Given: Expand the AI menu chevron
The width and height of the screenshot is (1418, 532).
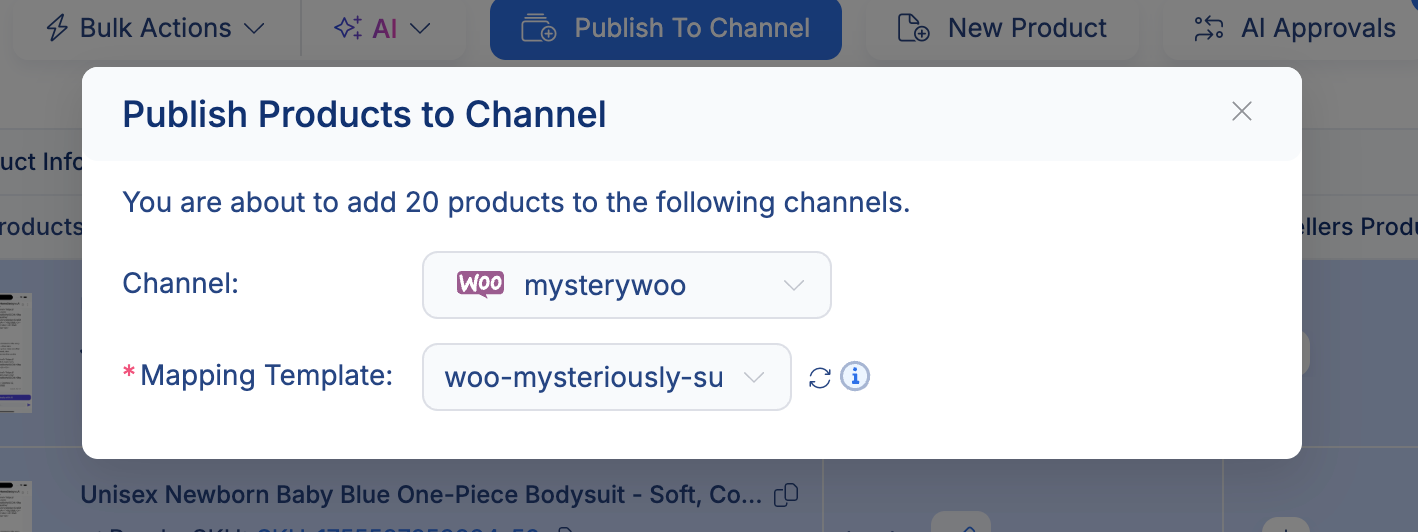Looking at the screenshot, I should pyautogui.click(x=420, y=28).
